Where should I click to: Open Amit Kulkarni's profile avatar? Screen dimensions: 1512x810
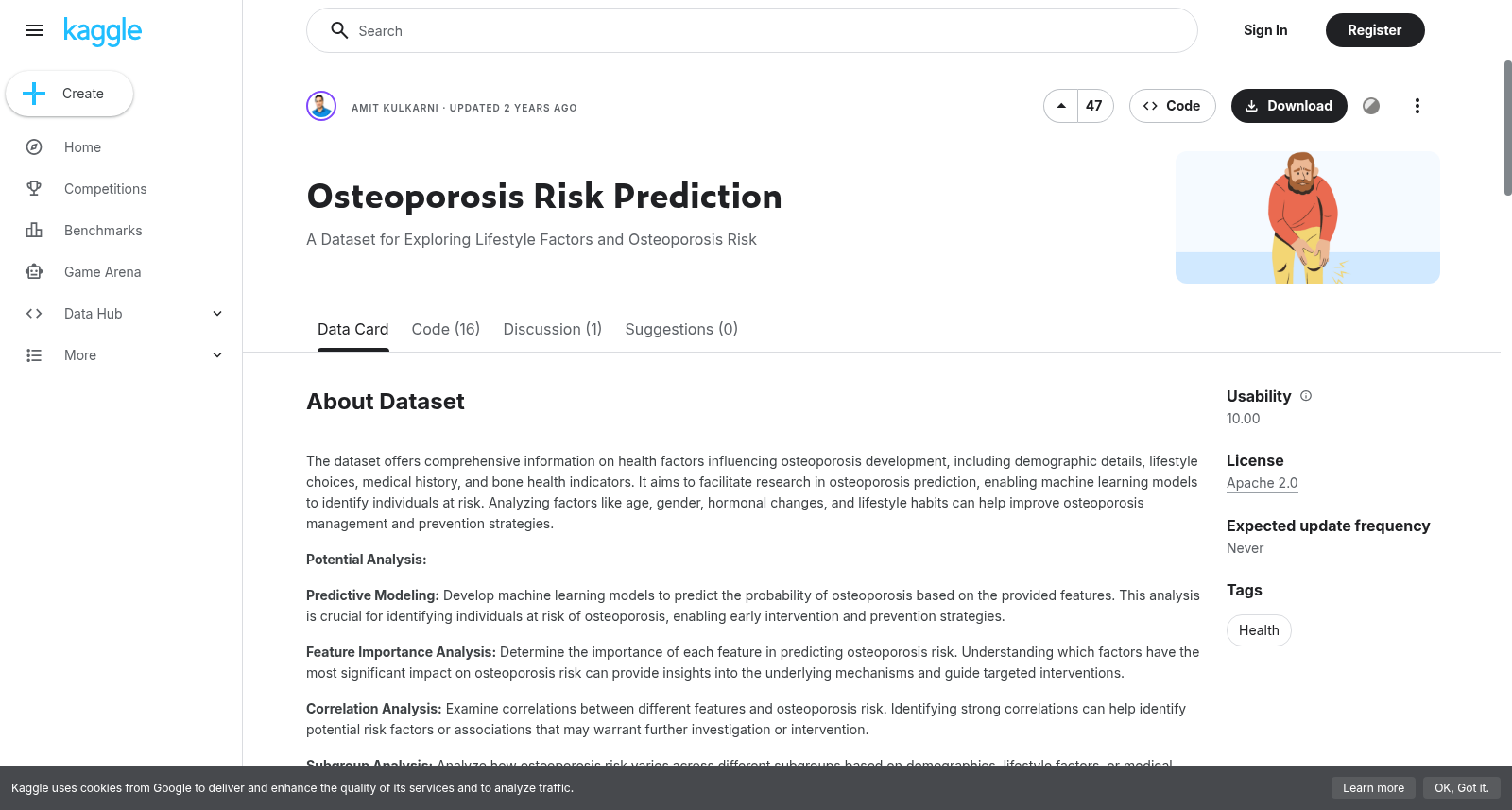(x=321, y=106)
